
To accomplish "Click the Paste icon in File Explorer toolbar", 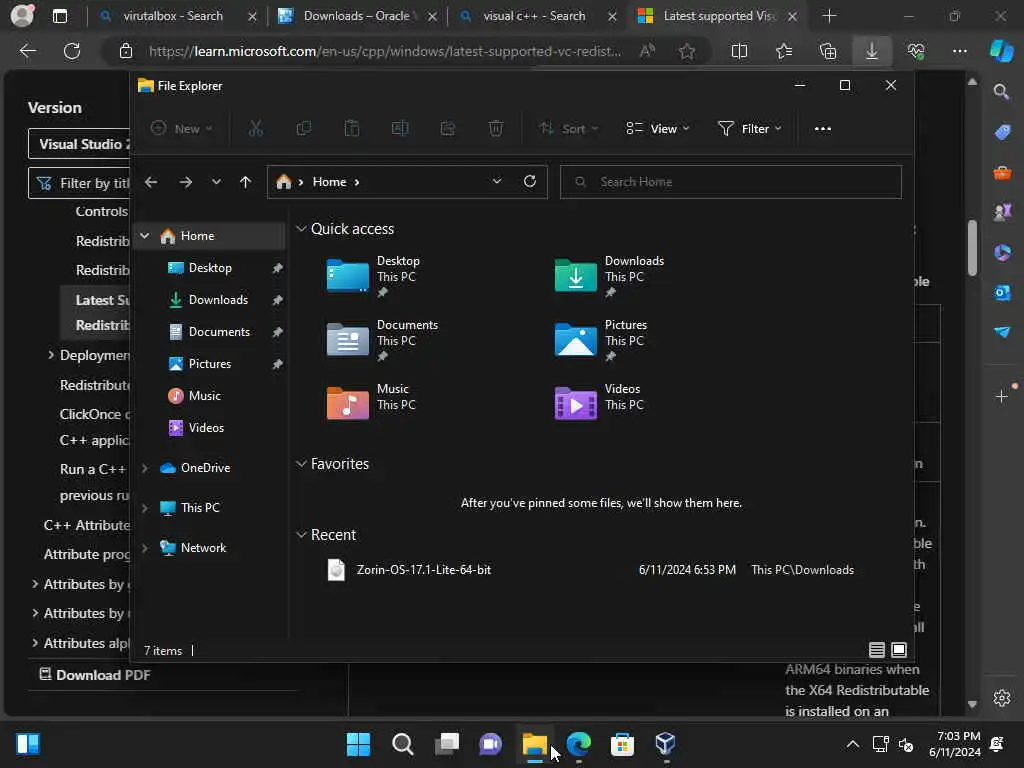I will click(352, 129).
